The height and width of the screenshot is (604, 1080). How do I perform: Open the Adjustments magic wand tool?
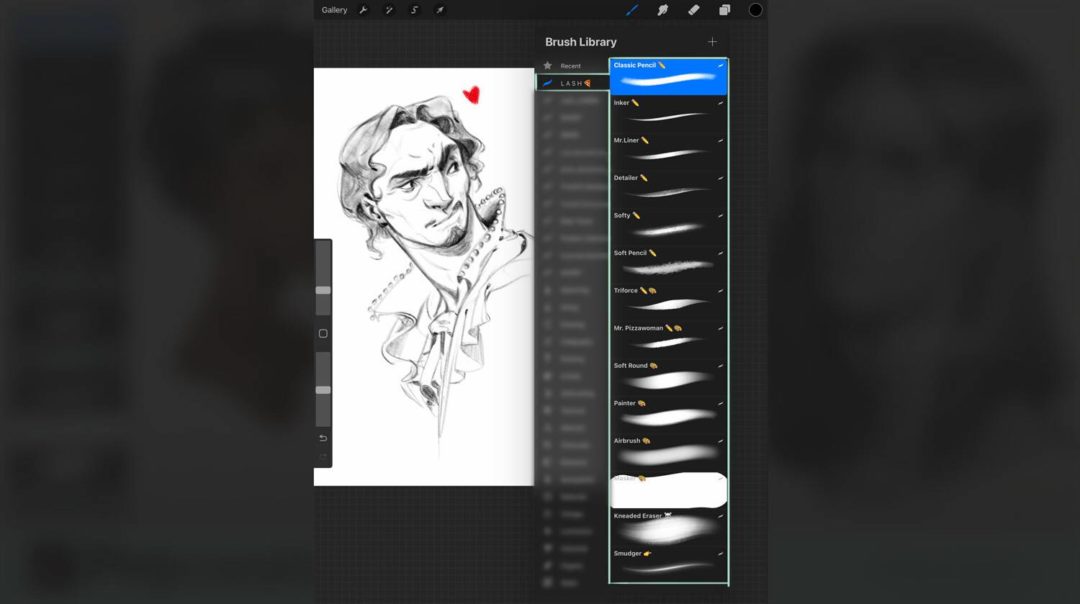click(390, 10)
